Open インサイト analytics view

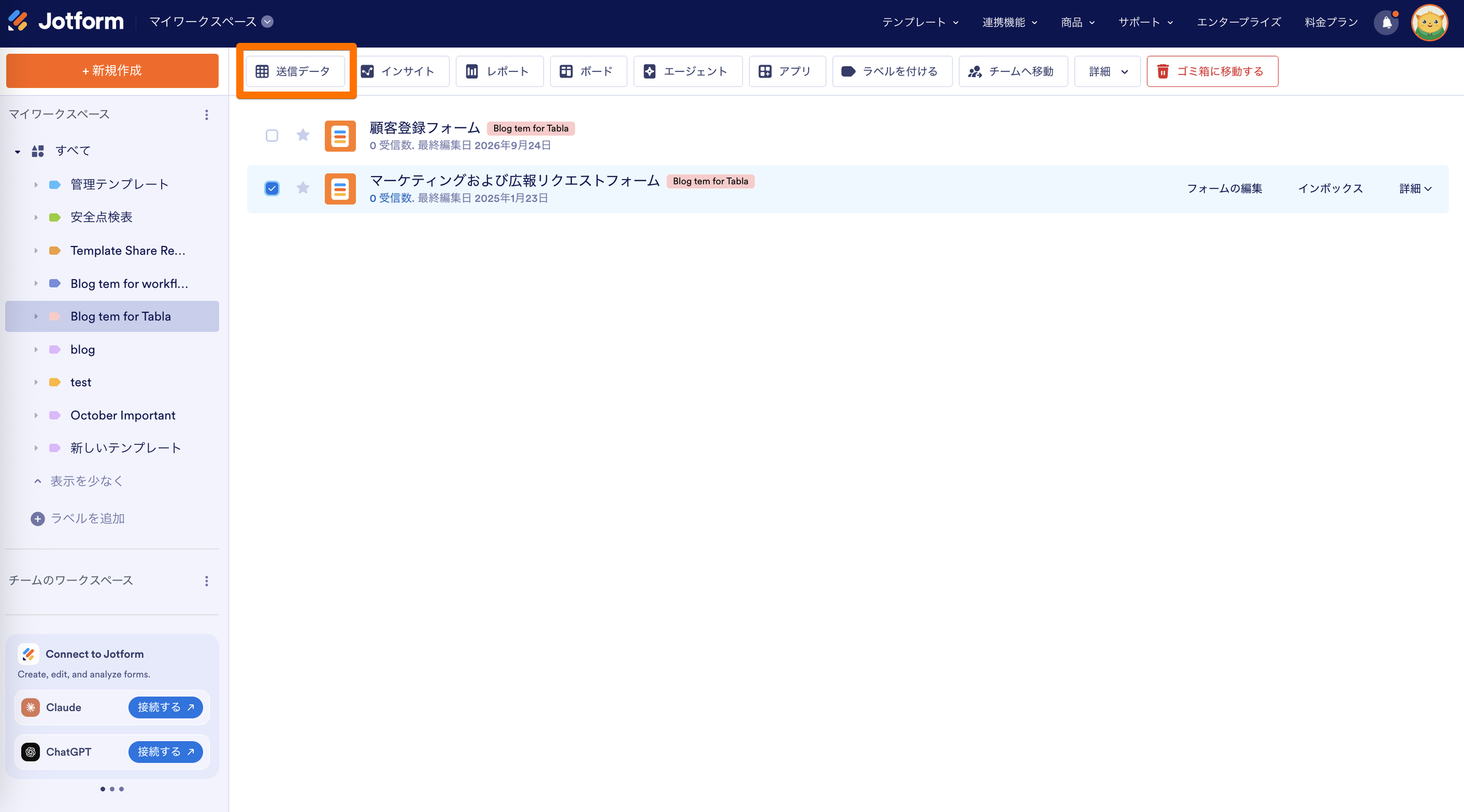[x=400, y=71]
